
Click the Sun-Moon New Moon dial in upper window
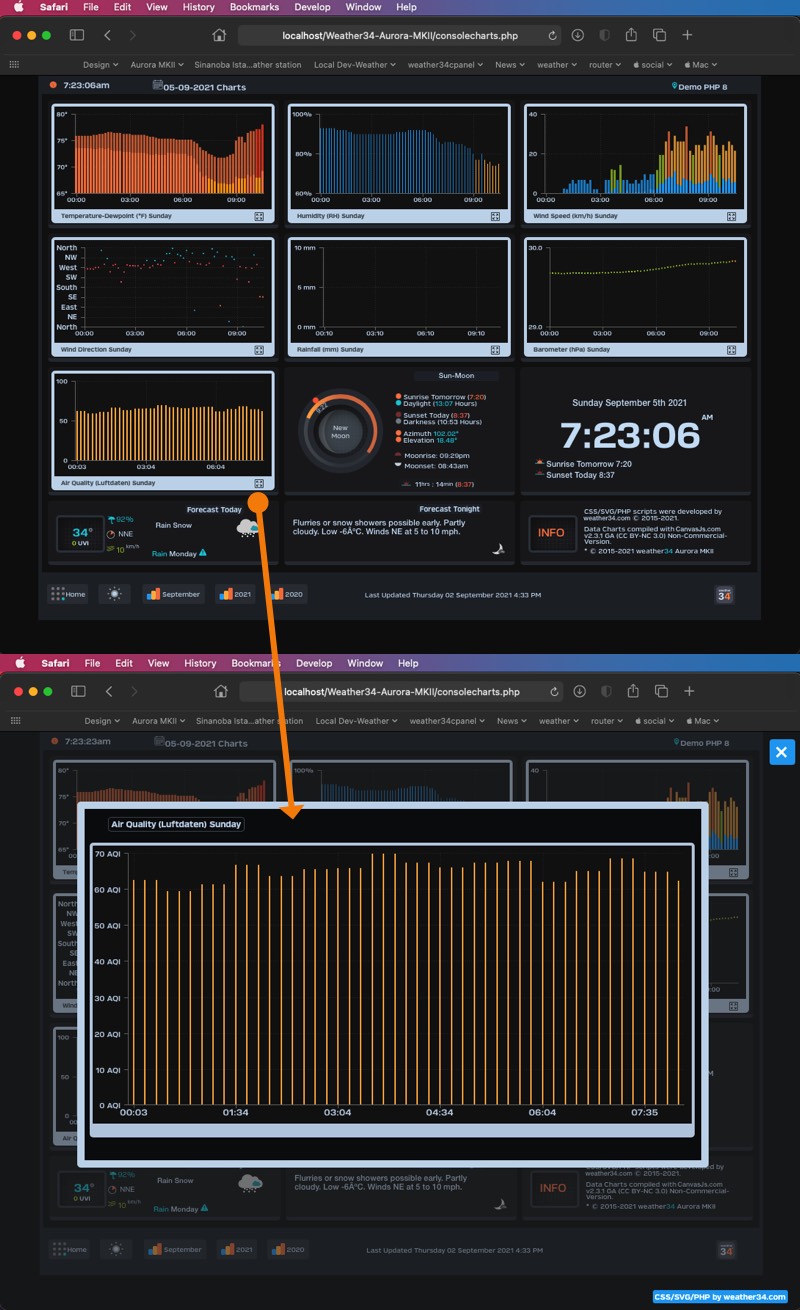coord(340,432)
